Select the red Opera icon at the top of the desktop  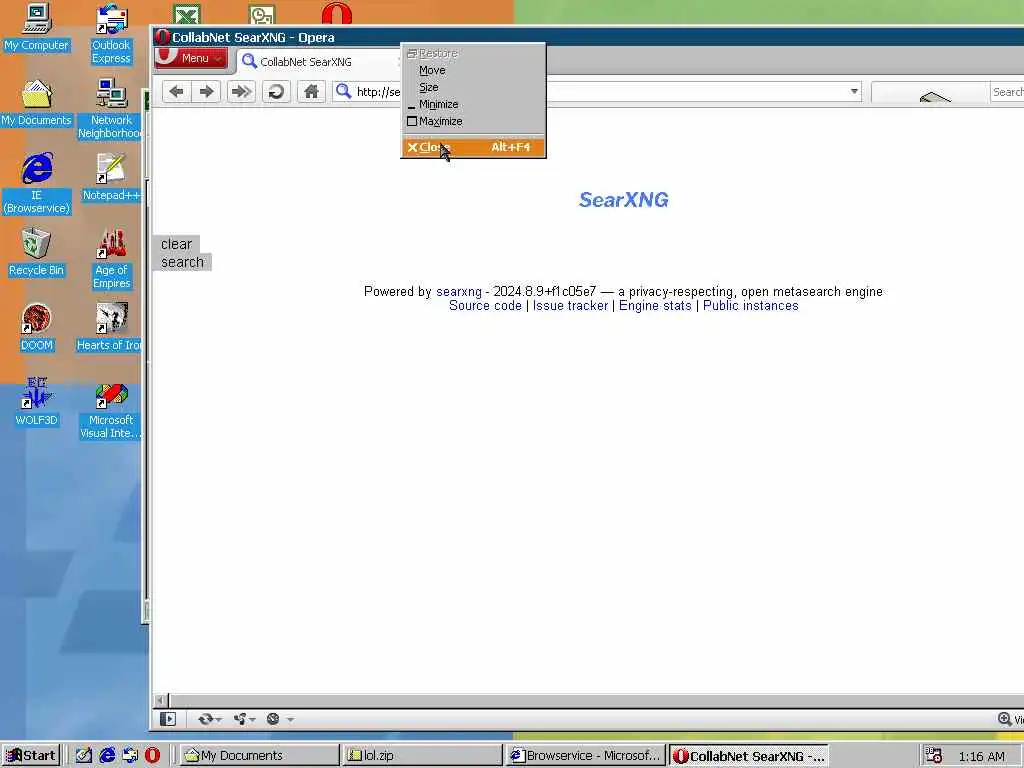[337, 14]
